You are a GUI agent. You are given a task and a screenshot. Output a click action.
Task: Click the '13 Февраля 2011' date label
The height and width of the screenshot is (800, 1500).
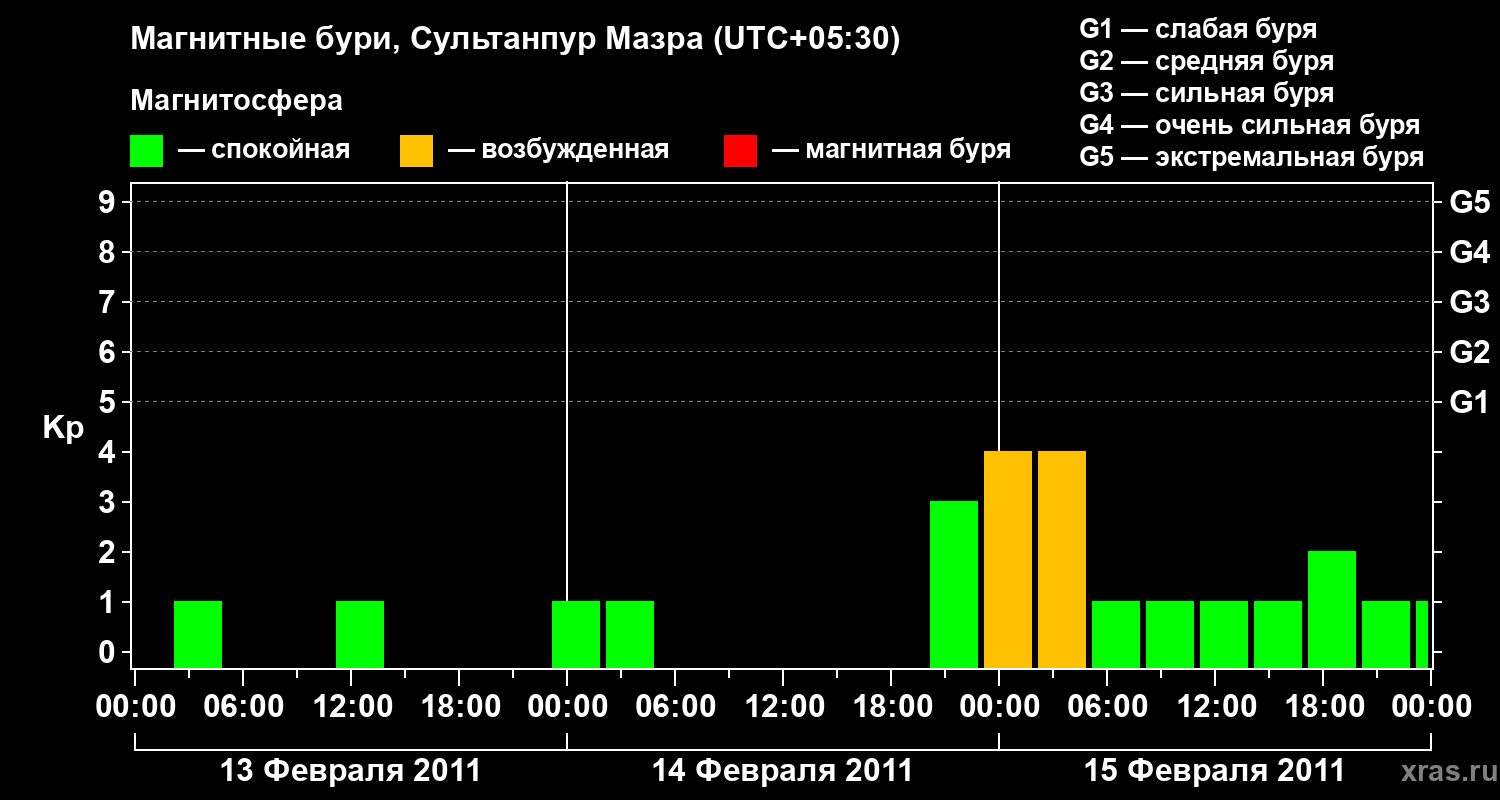tap(350, 771)
